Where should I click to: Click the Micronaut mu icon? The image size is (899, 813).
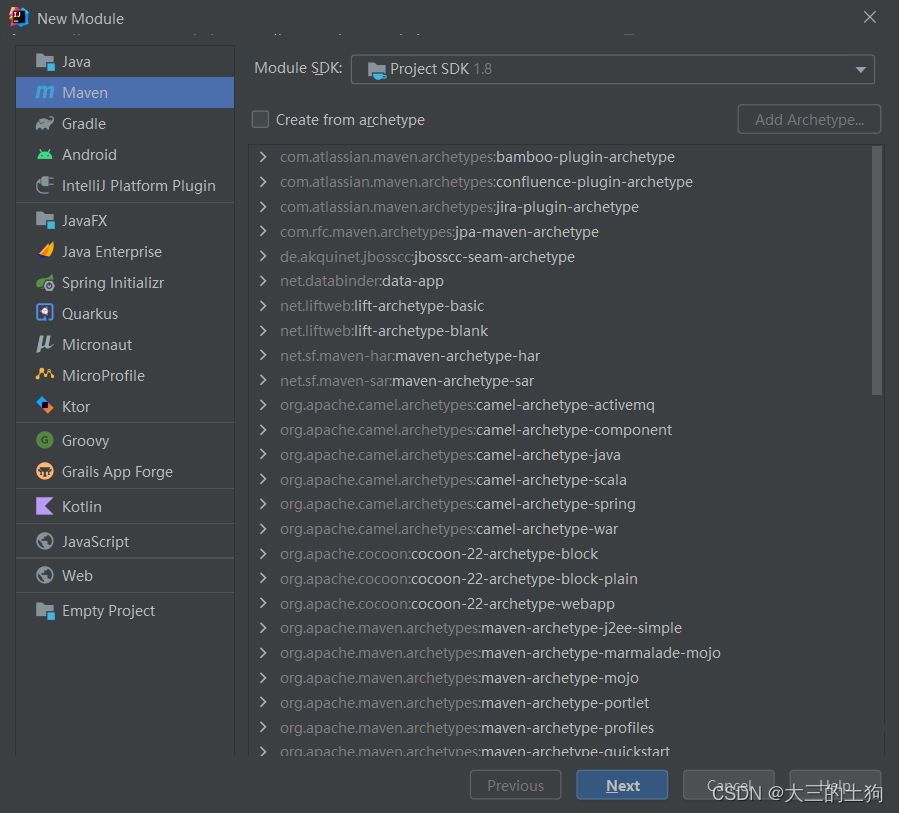click(x=45, y=344)
